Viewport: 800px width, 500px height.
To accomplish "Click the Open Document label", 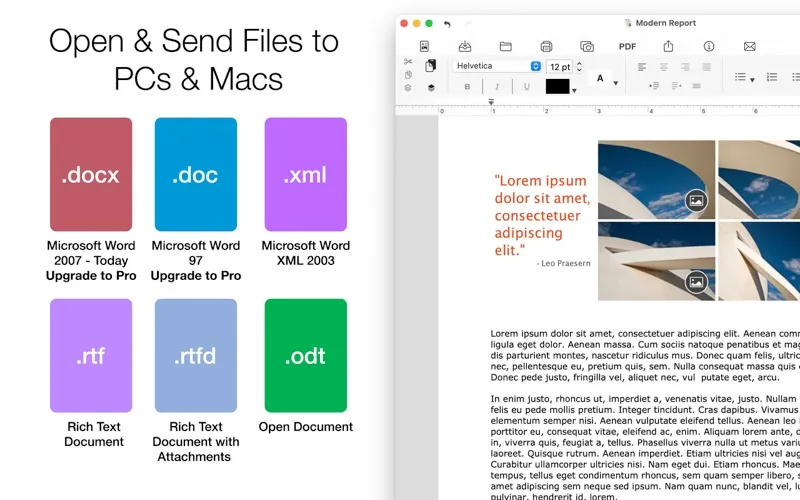I will 306,427.
